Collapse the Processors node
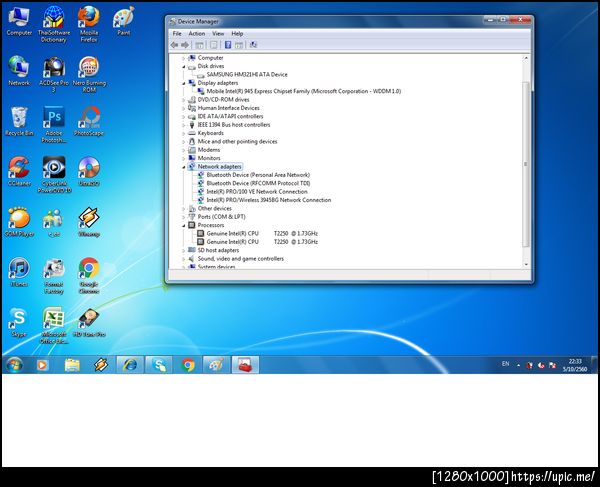 coord(183,226)
